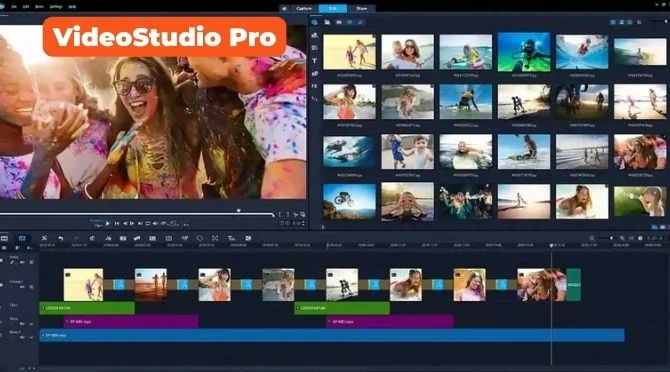670x372 pixels.
Task: Undo the last action
Action: [x=61, y=238]
